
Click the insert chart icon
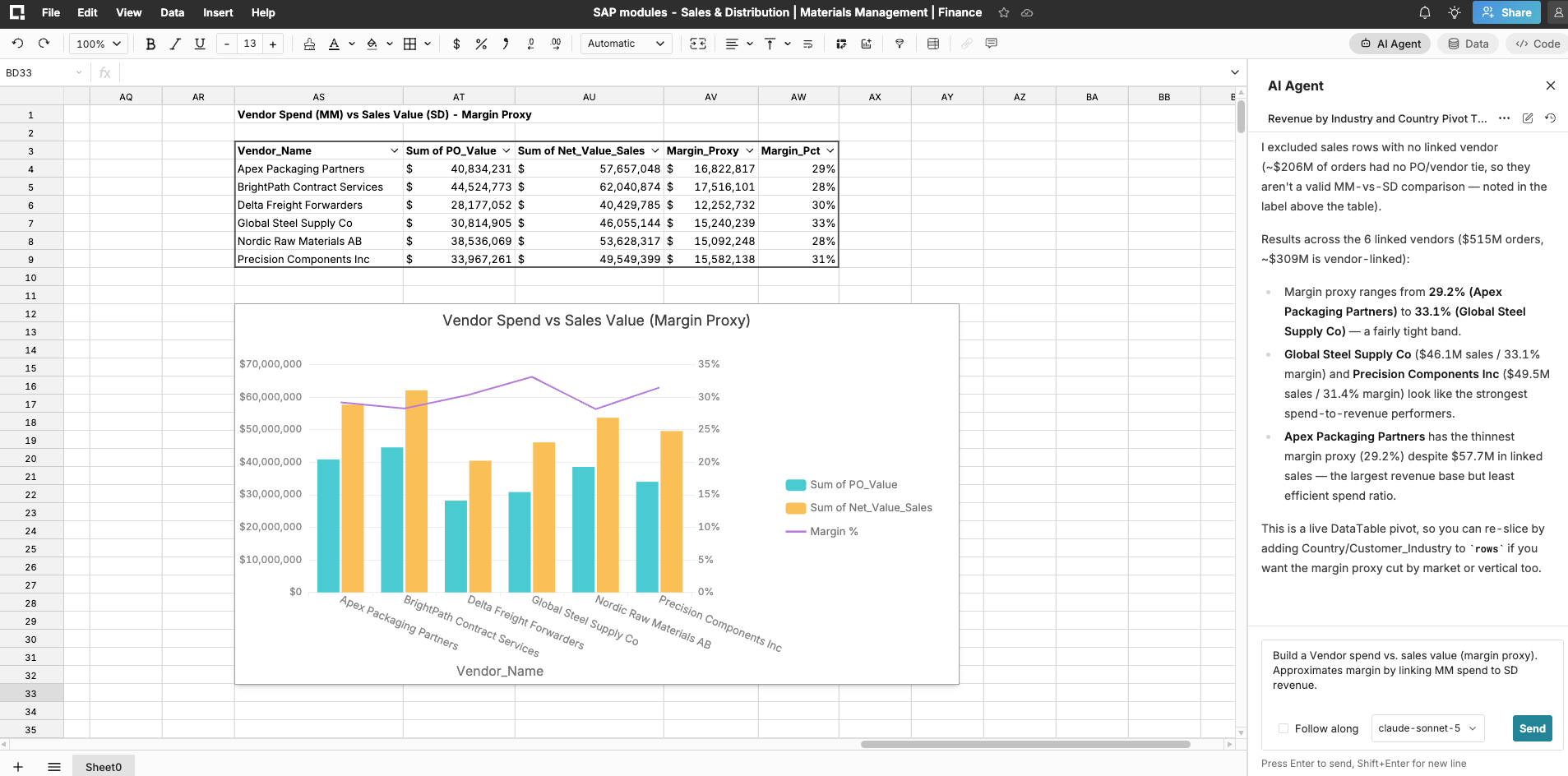[866, 44]
